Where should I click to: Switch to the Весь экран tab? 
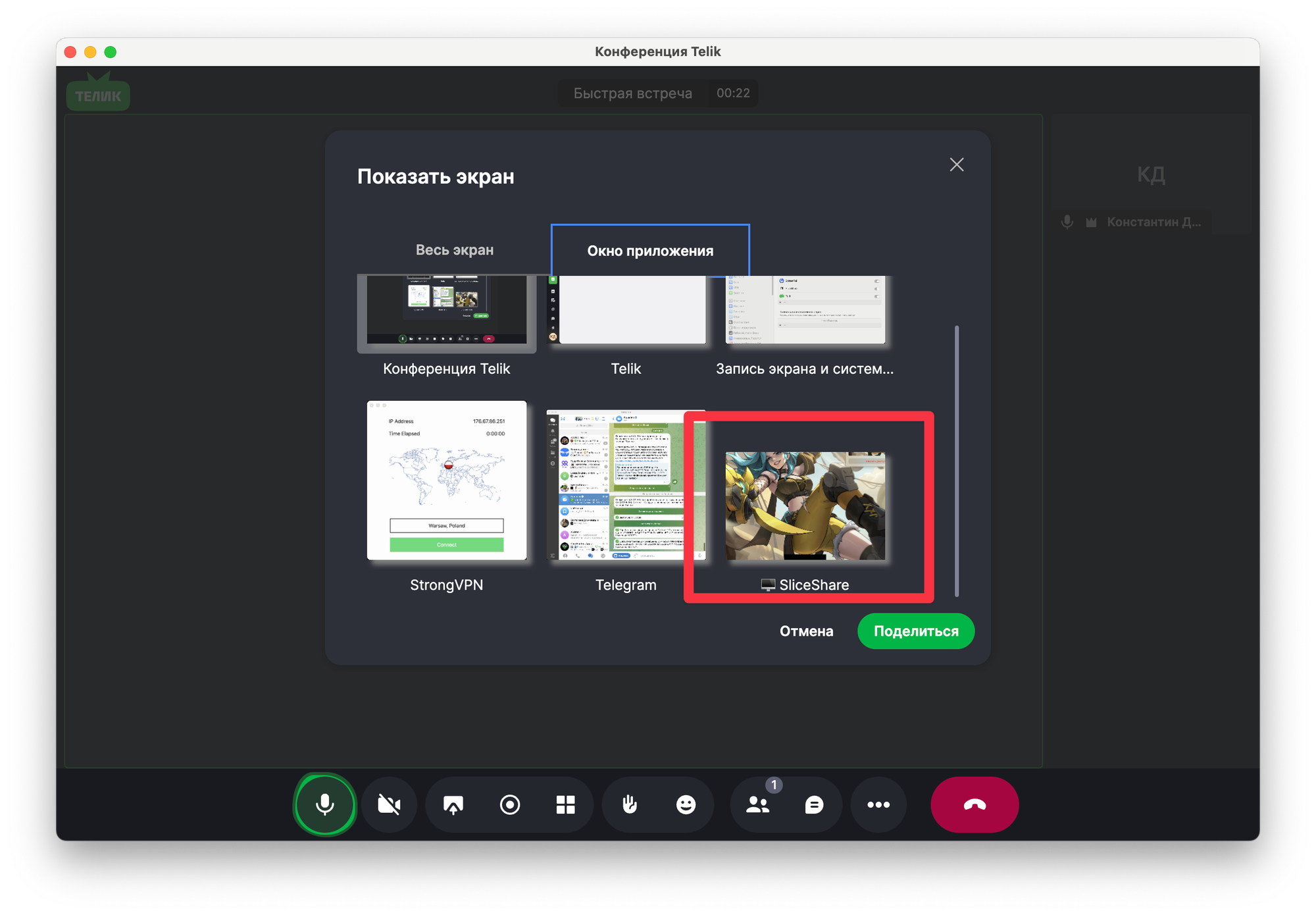(454, 250)
